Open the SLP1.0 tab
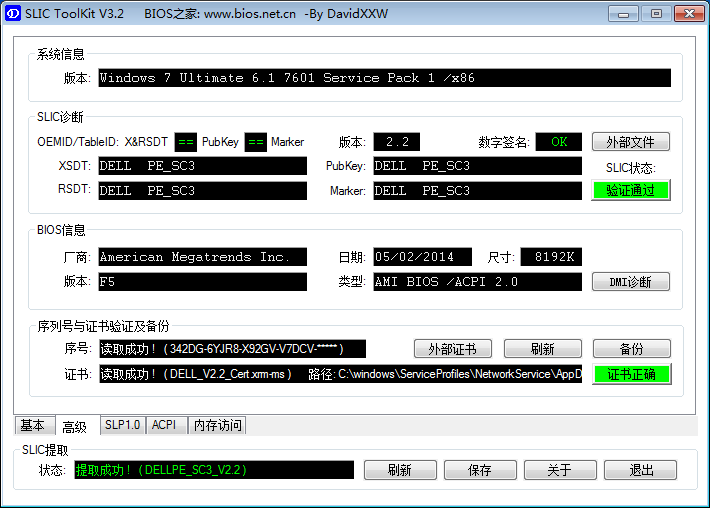 pos(122,425)
